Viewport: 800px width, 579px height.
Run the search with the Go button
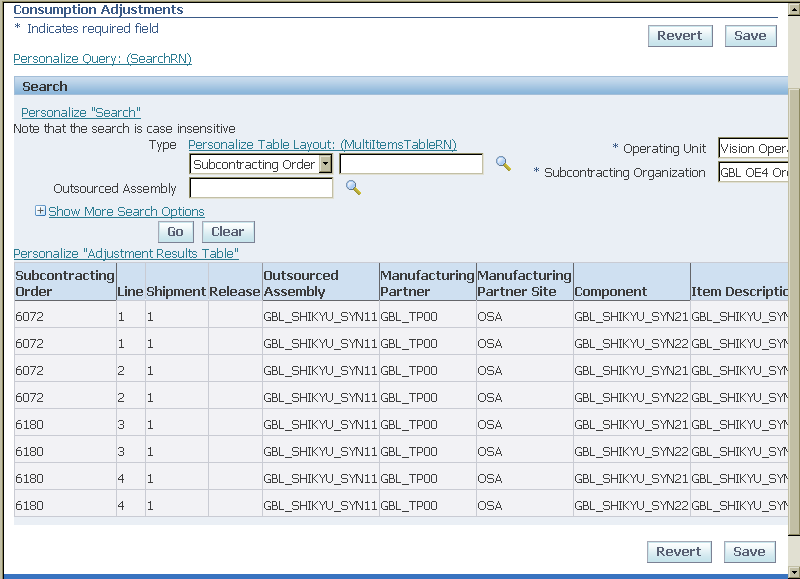pyautogui.click(x=176, y=232)
